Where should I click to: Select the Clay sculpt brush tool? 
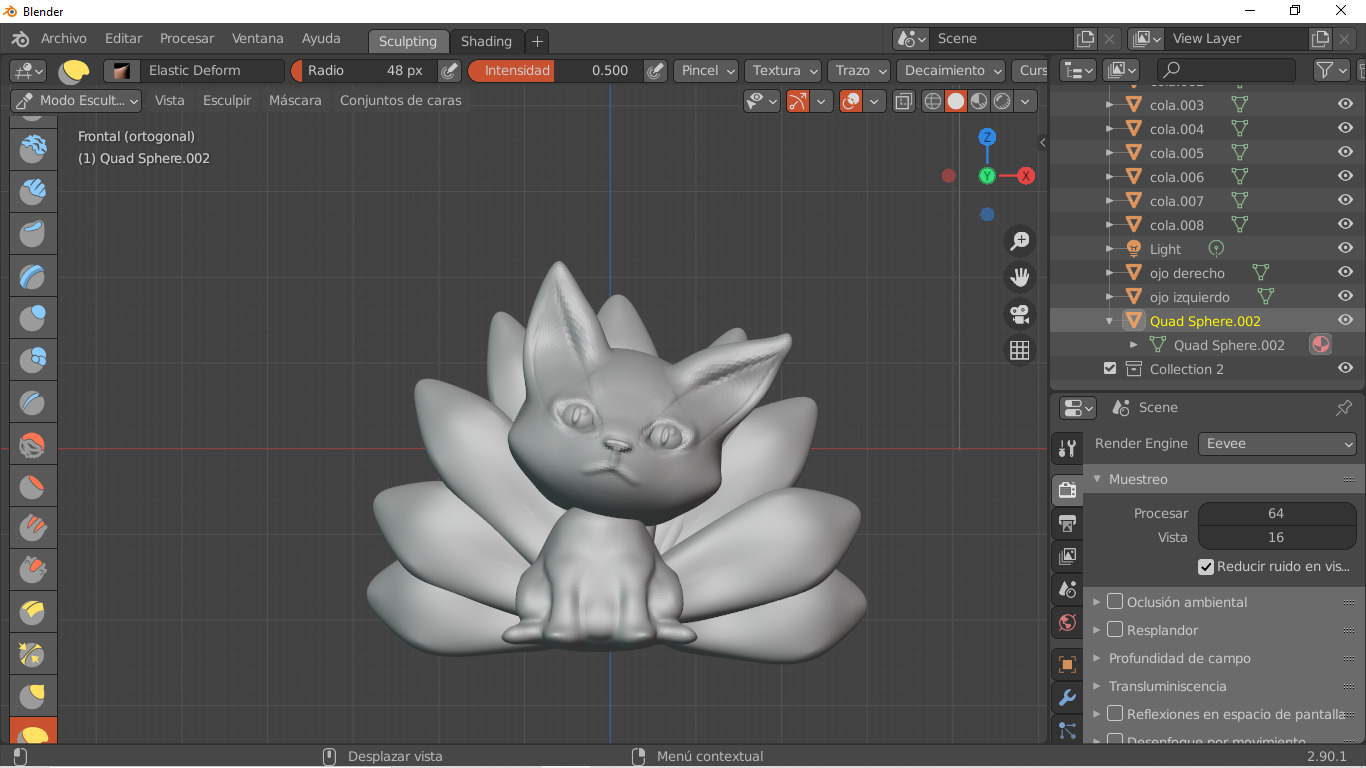(x=33, y=147)
